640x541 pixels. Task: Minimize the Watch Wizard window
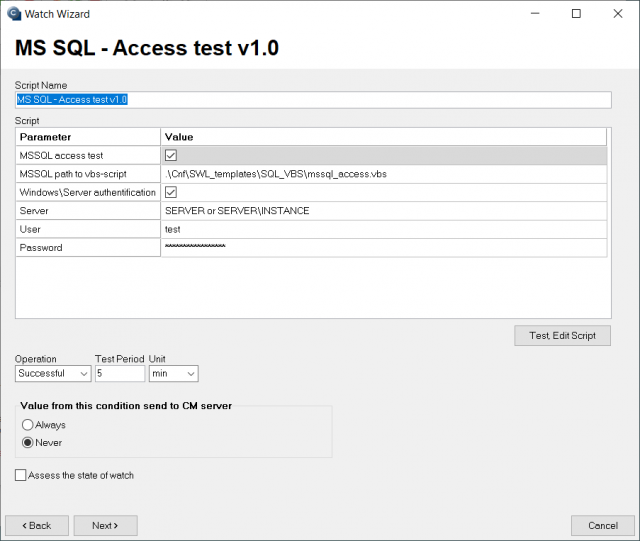535,14
